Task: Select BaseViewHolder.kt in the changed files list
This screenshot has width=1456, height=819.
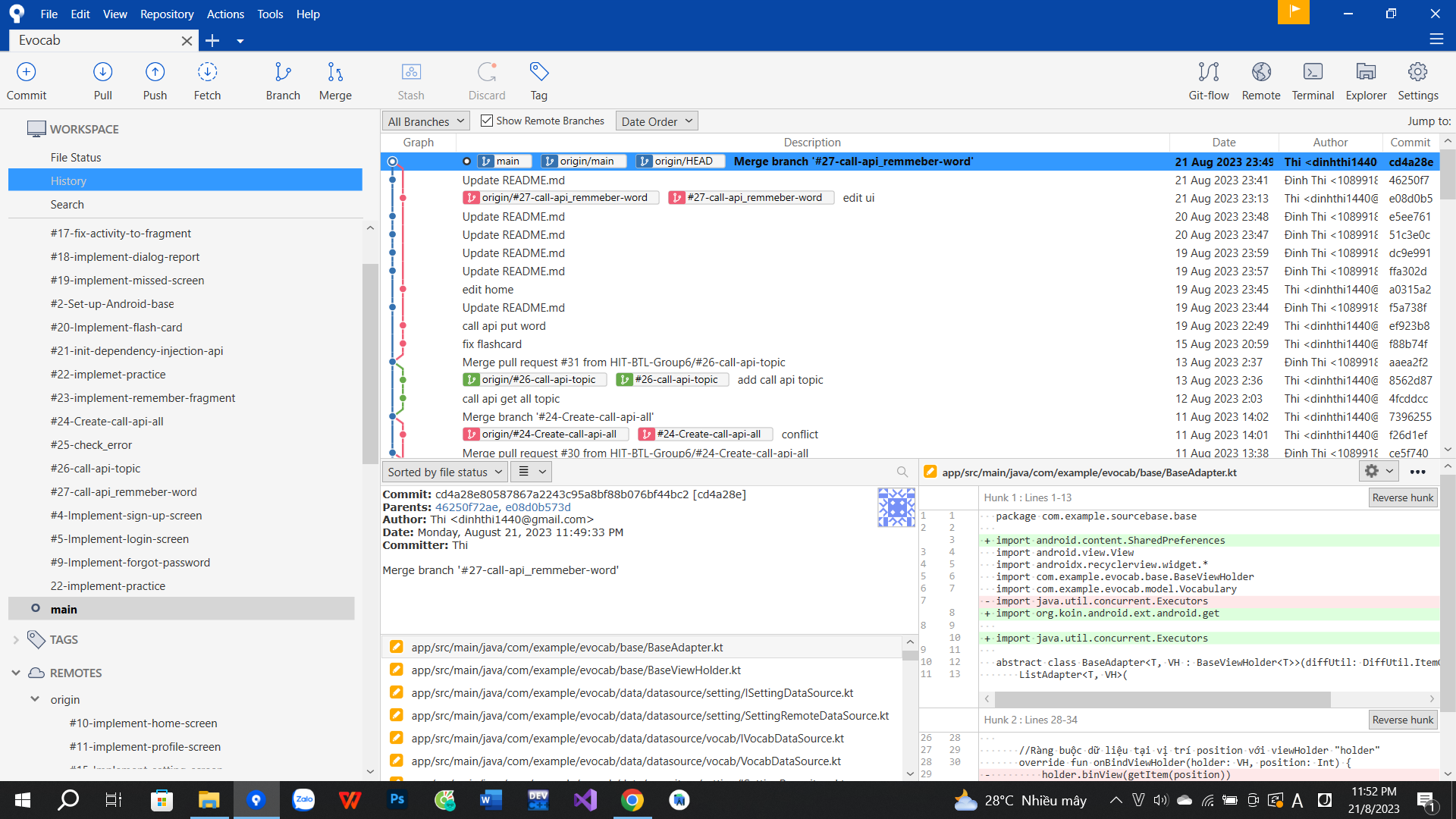Action: coord(576,670)
